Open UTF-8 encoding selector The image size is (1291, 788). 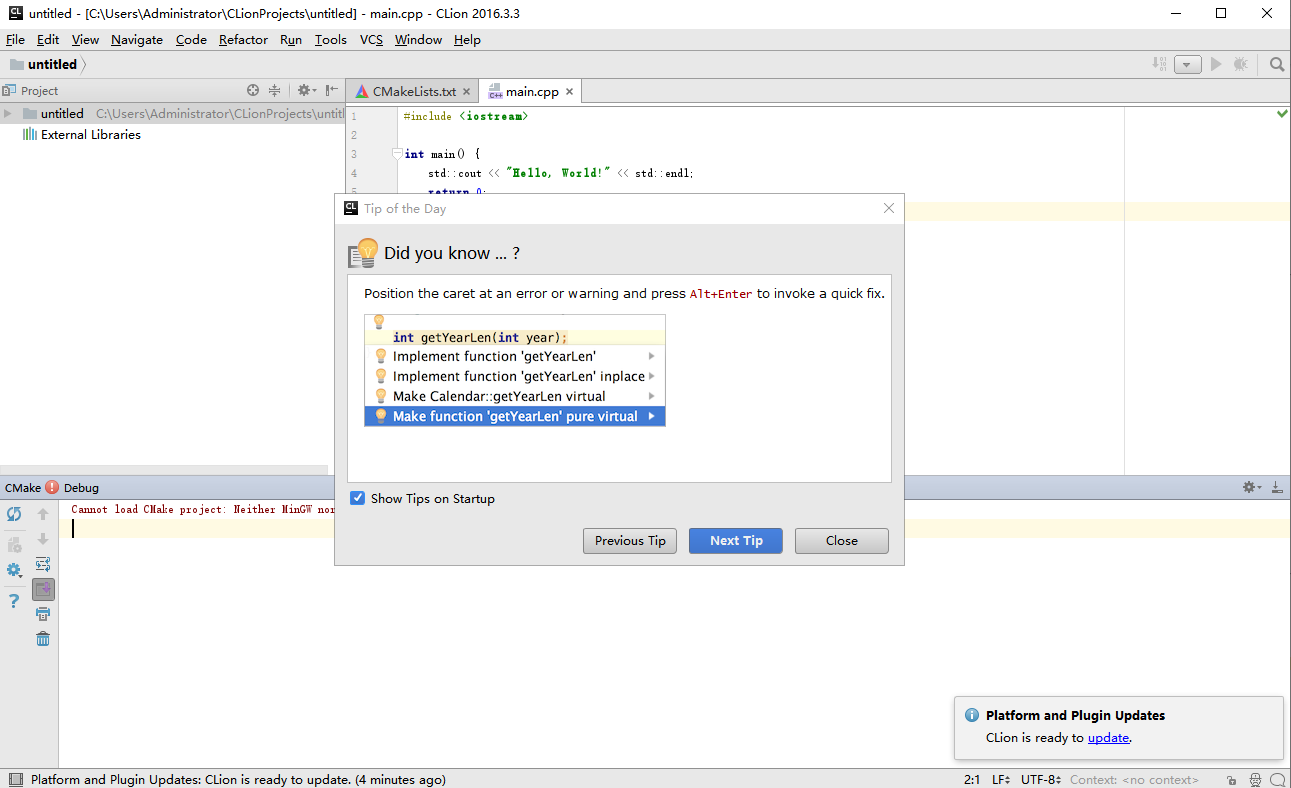[1040, 779]
